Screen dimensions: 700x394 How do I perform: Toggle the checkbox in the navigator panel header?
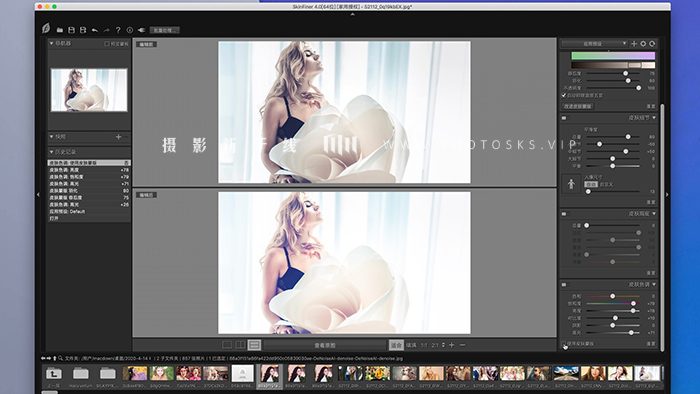[x=107, y=44]
